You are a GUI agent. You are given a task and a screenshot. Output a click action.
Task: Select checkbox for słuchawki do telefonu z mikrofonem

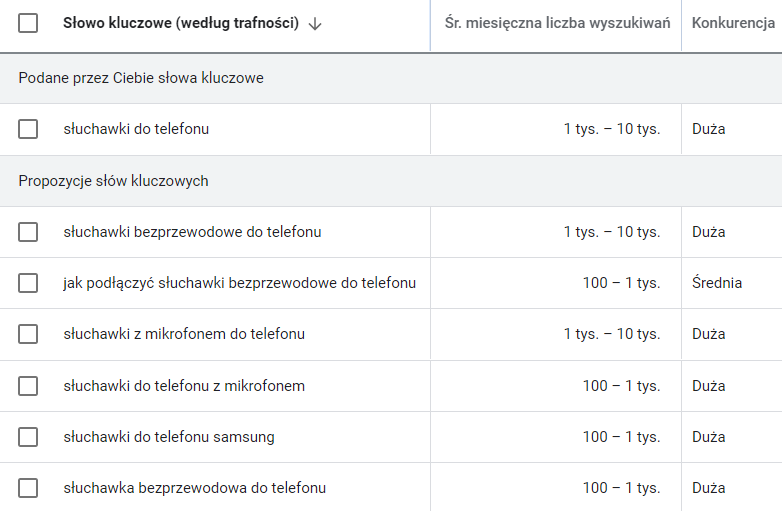(x=28, y=386)
